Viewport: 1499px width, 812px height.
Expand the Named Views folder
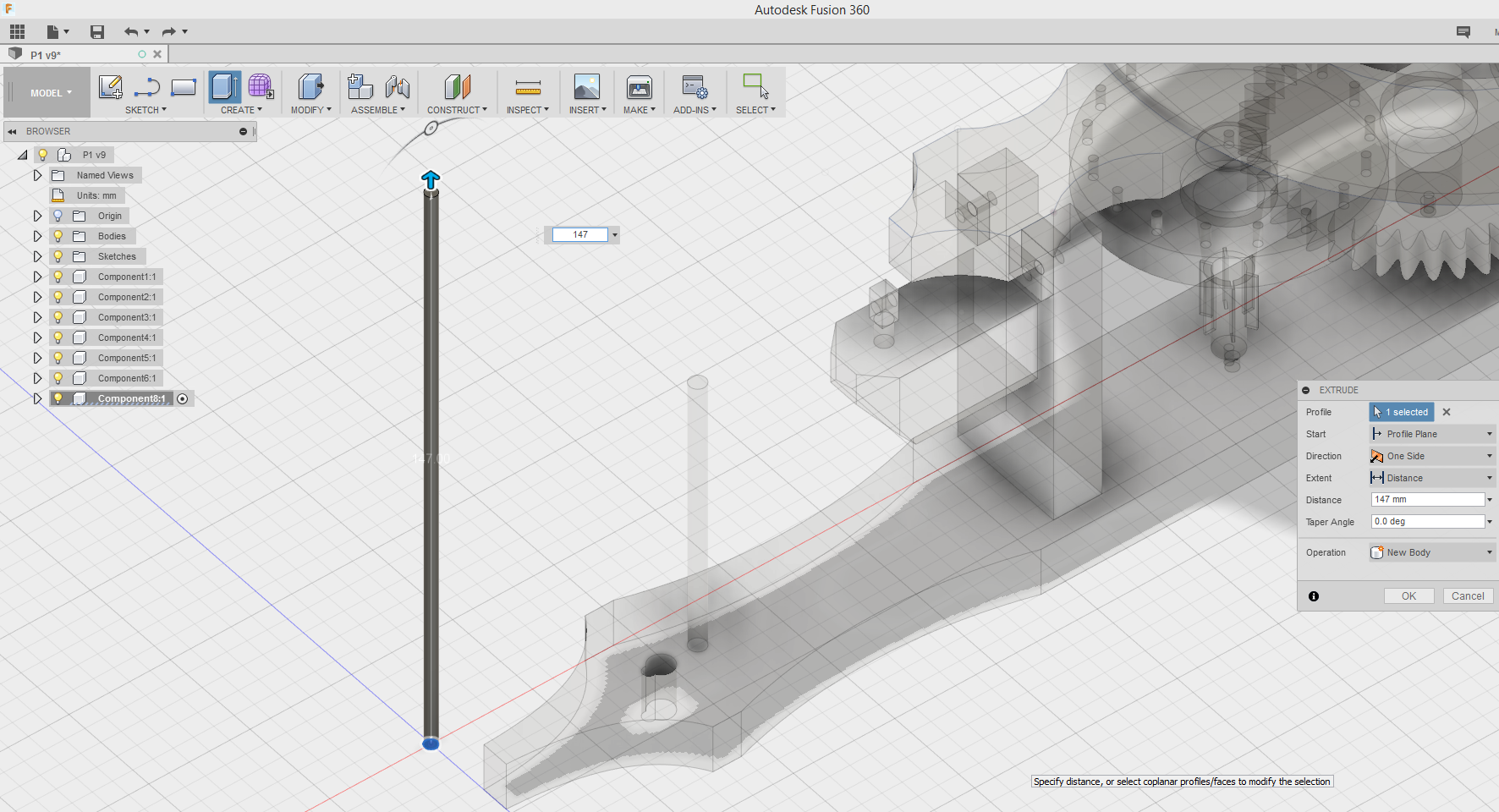37,175
